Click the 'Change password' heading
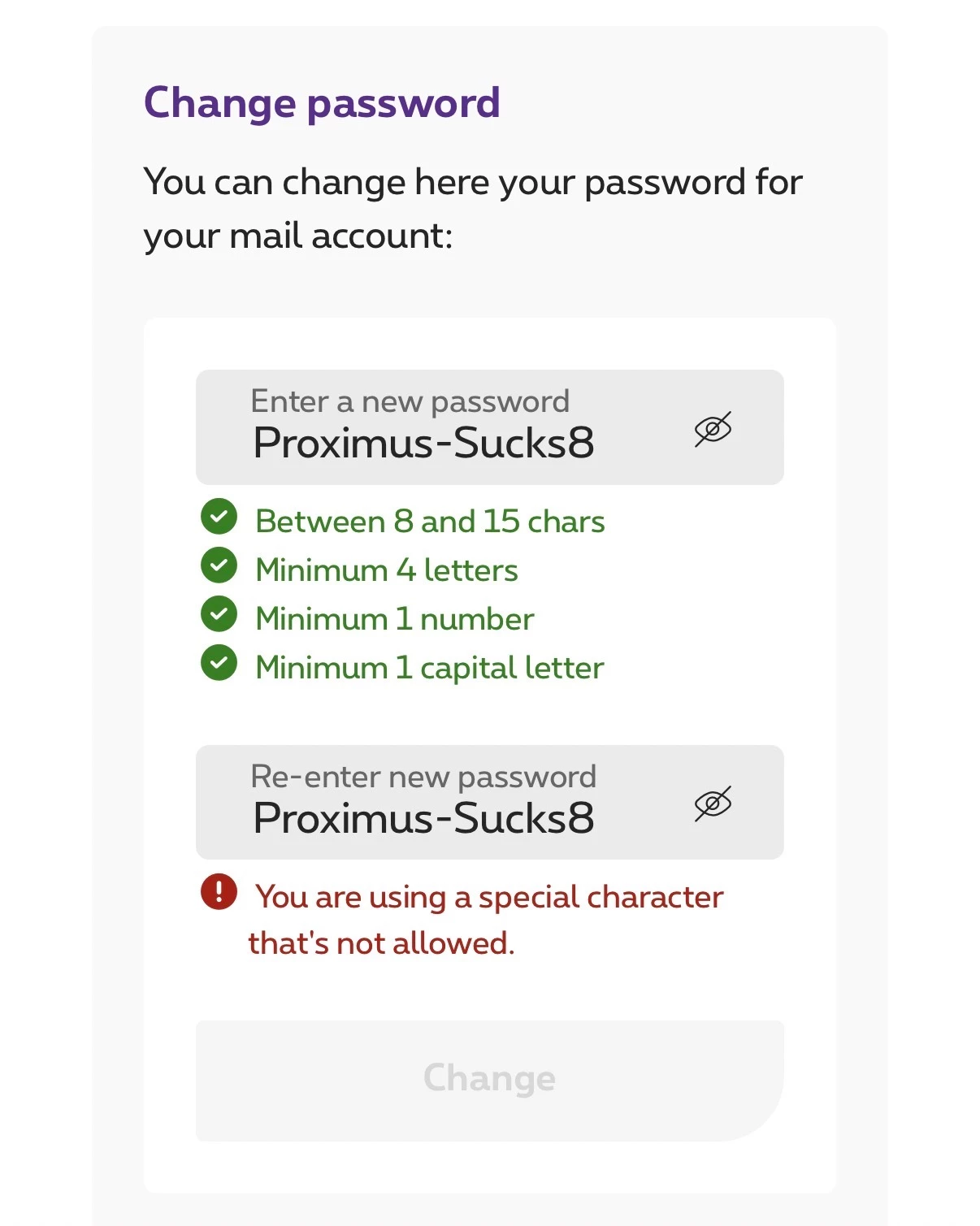Image resolution: width=980 pixels, height=1226 pixels. click(322, 103)
